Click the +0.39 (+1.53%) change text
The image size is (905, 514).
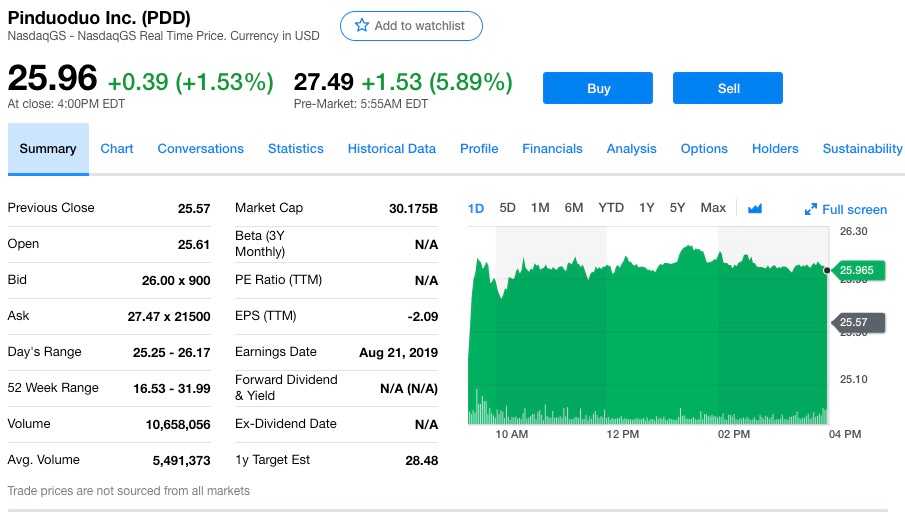click(x=190, y=82)
